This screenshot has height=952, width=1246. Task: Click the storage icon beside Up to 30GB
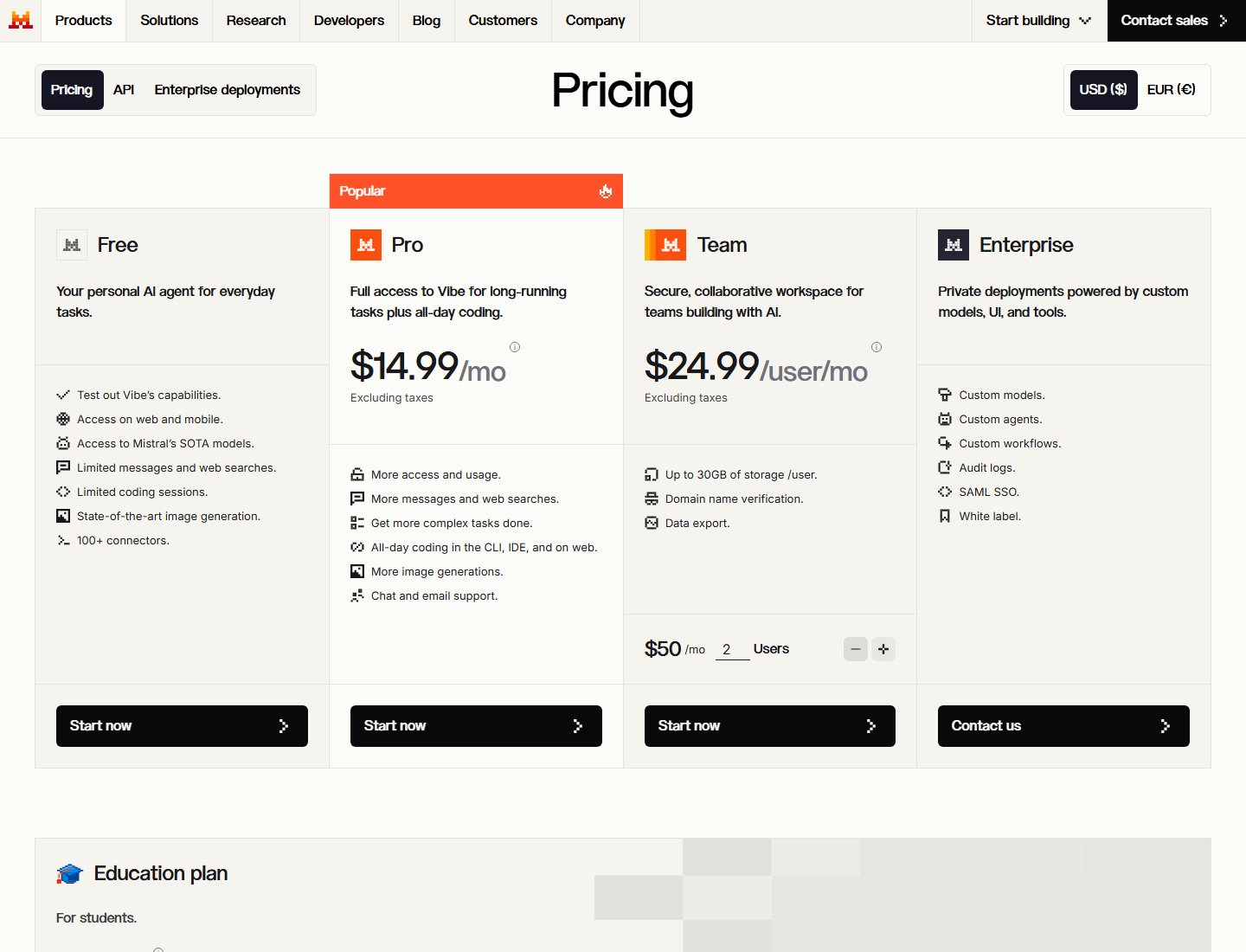point(652,474)
